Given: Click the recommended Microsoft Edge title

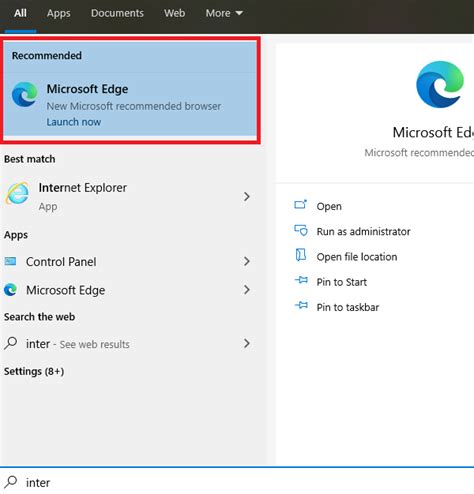Looking at the screenshot, I should coord(87,89).
